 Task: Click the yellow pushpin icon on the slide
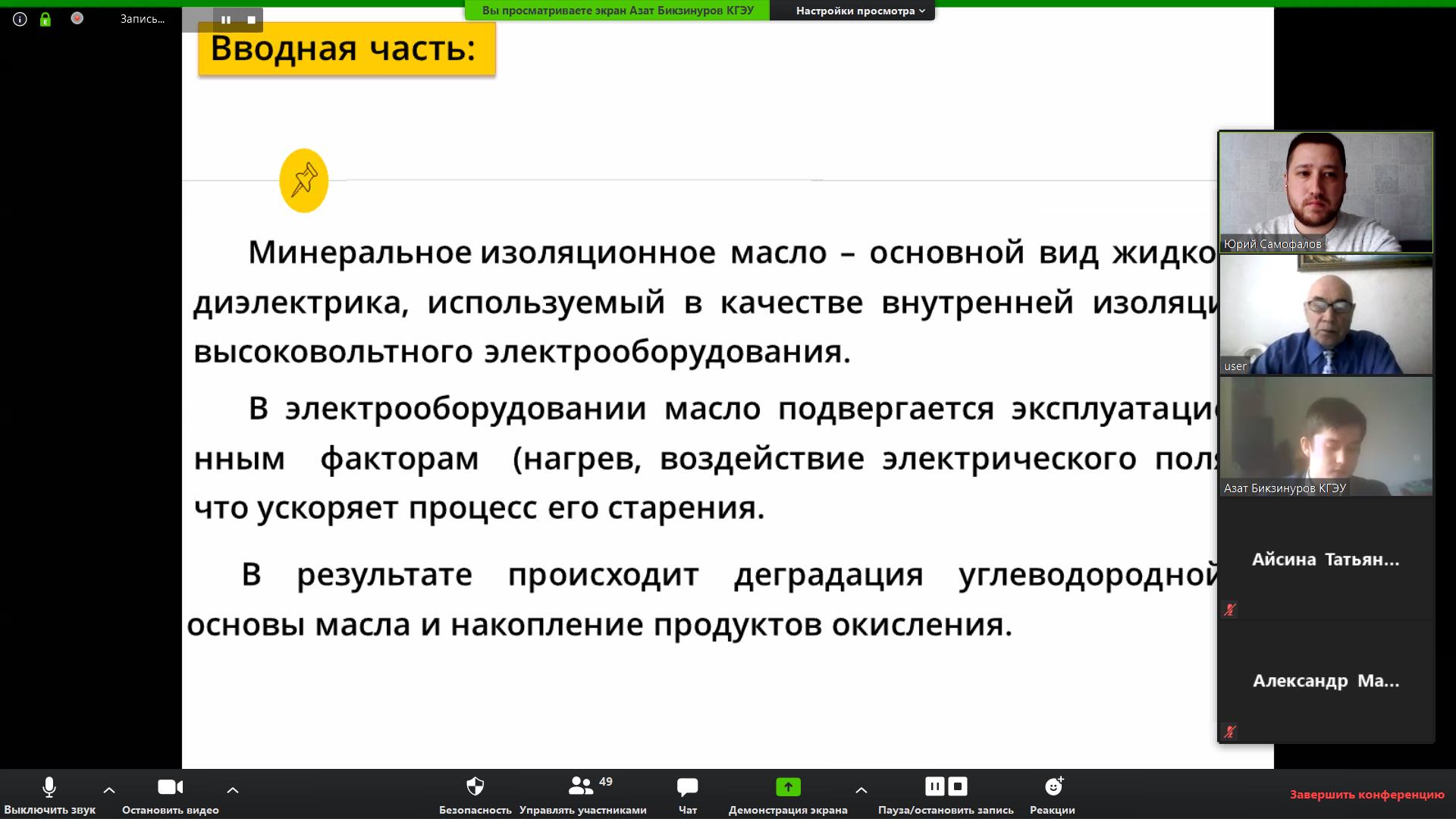pos(303,180)
